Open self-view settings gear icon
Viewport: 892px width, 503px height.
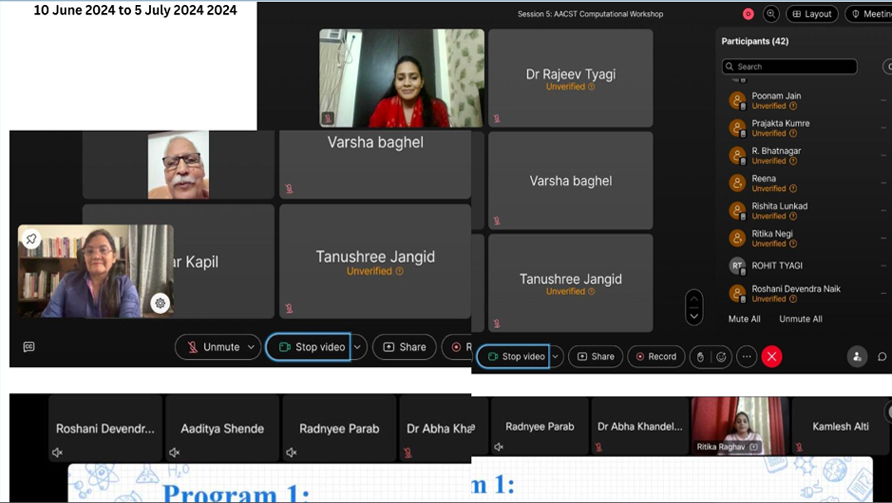(160, 303)
